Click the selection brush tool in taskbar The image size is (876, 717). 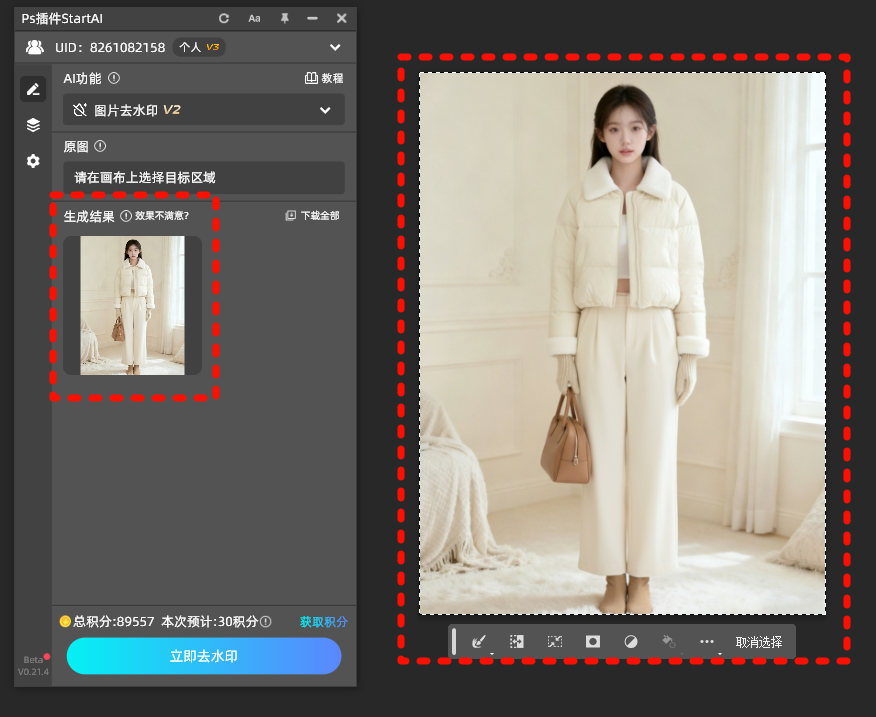(478, 642)
